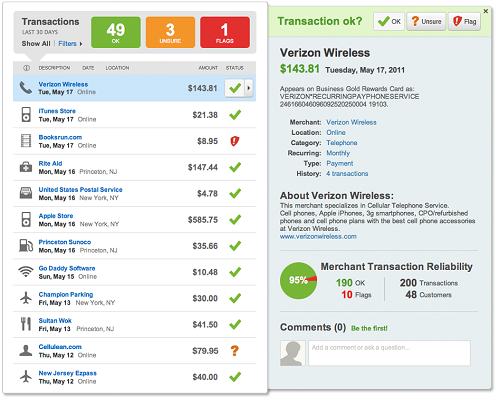This screenshot has width=500, height=406.
Task: Mark the transaction as Unsure
Action: (x=426, y=22)
